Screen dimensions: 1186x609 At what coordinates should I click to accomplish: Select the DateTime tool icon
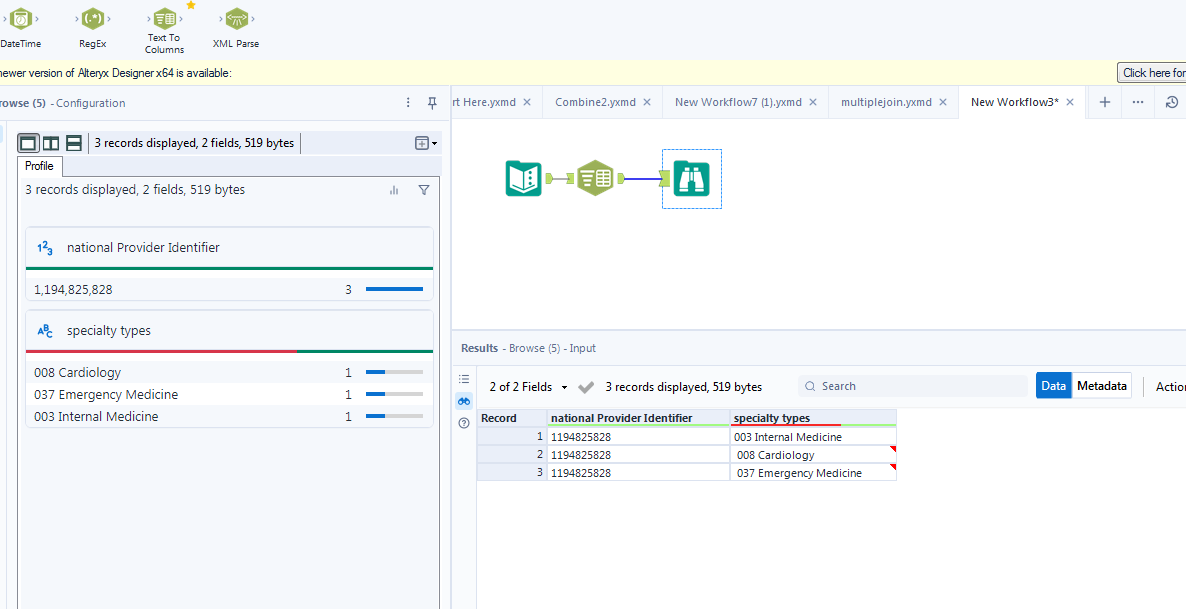[19, 18]
